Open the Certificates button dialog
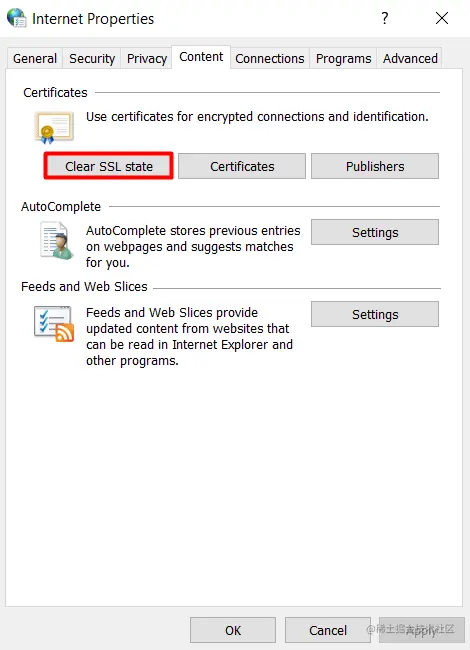This screenshot has width=470, height=650. 242,166
